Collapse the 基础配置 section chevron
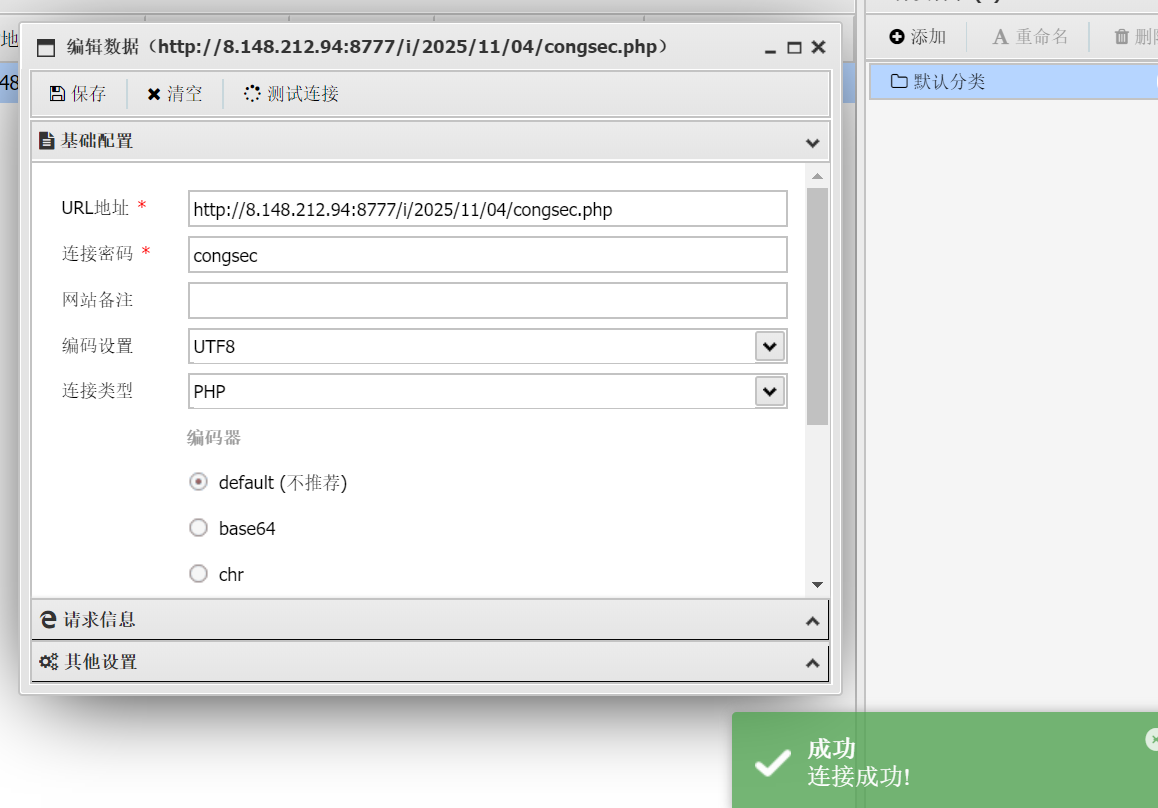Viewport: 1158px width, 808px height. coord(812,142)
